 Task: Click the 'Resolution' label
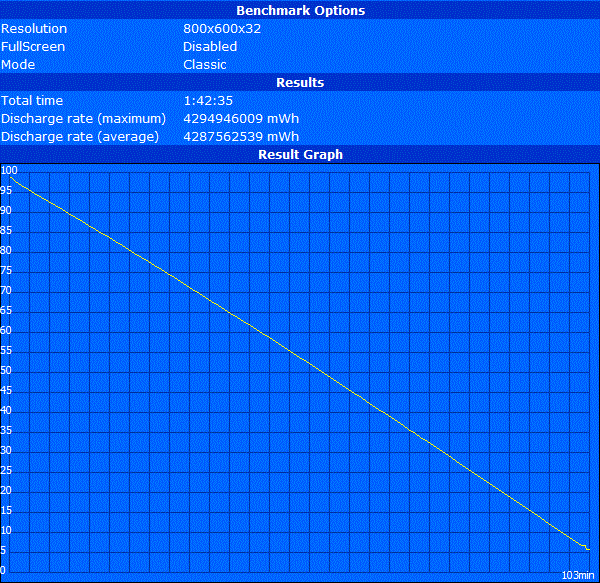pyautogui.click(x=34, y=29)
